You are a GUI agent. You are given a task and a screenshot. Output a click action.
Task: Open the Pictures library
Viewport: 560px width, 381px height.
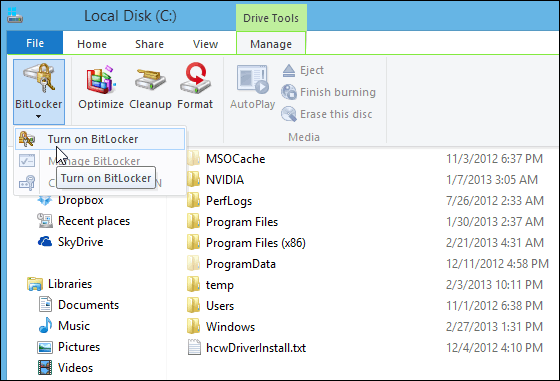(79, 347)
